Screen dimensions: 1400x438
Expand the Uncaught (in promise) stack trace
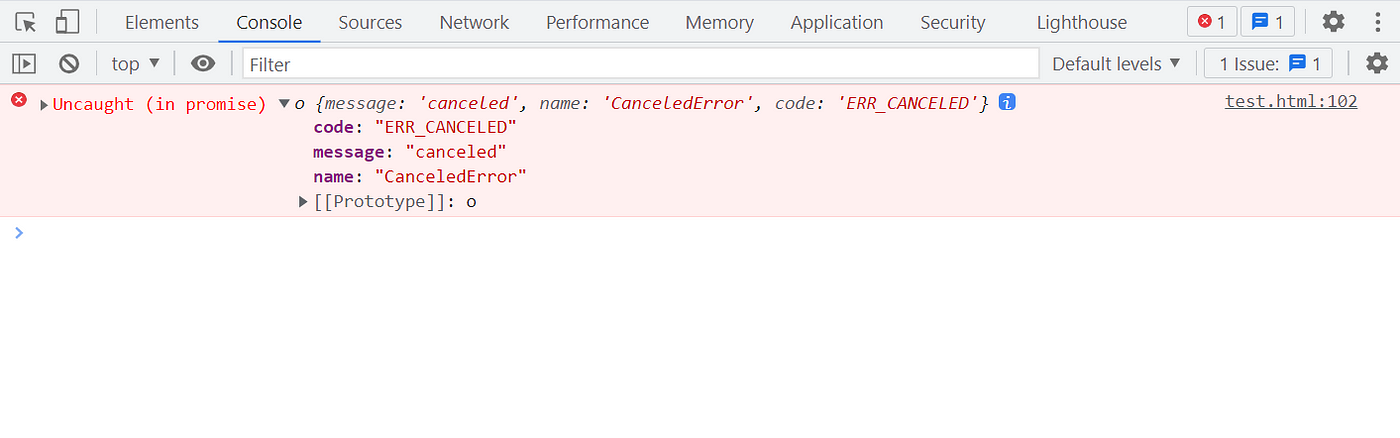pos(44,104)
